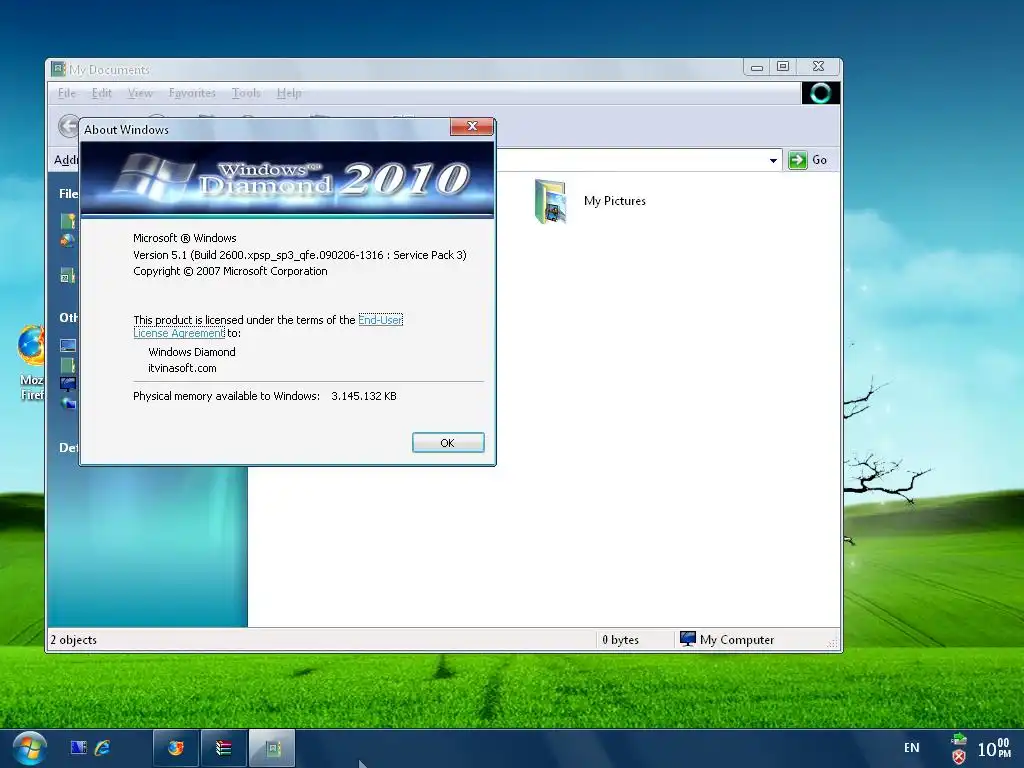
Task: Minimize the My Documents window
Action: [757, 67]
